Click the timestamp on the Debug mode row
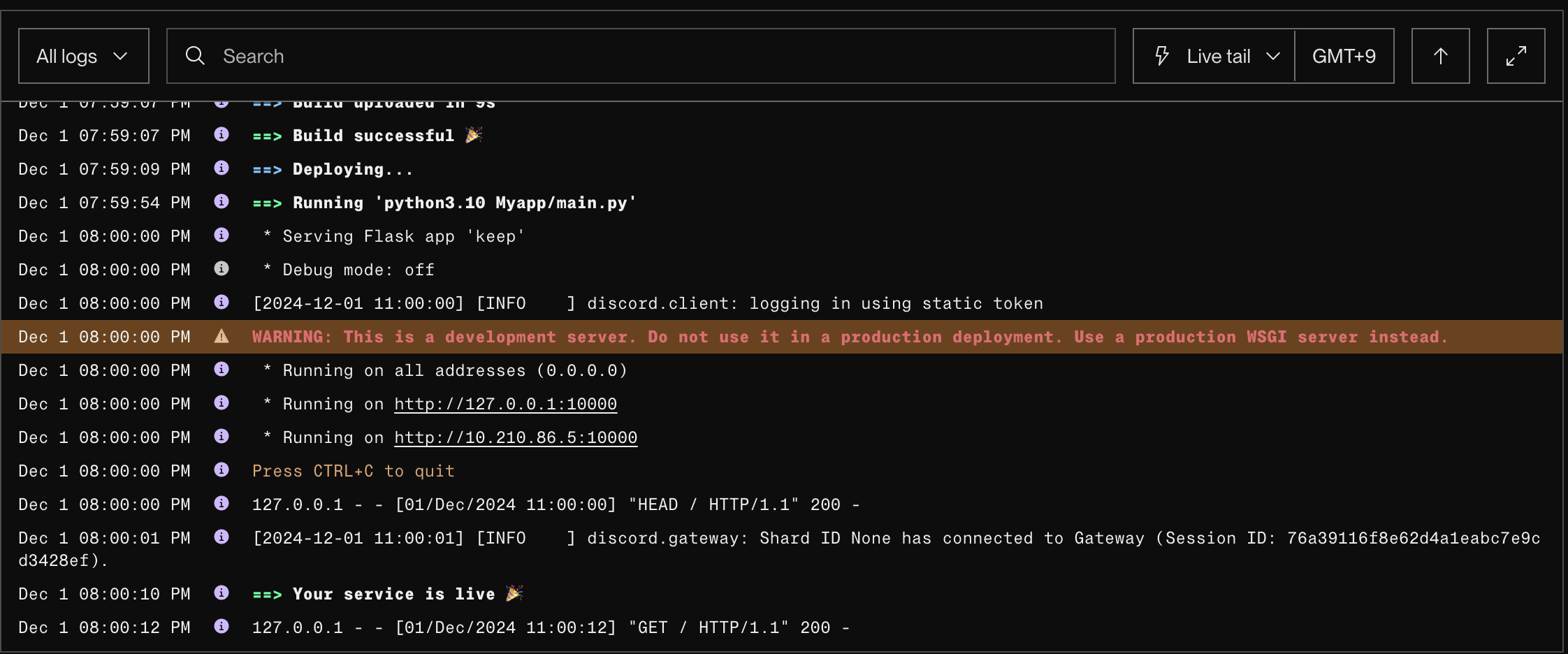 pos(105,270)
